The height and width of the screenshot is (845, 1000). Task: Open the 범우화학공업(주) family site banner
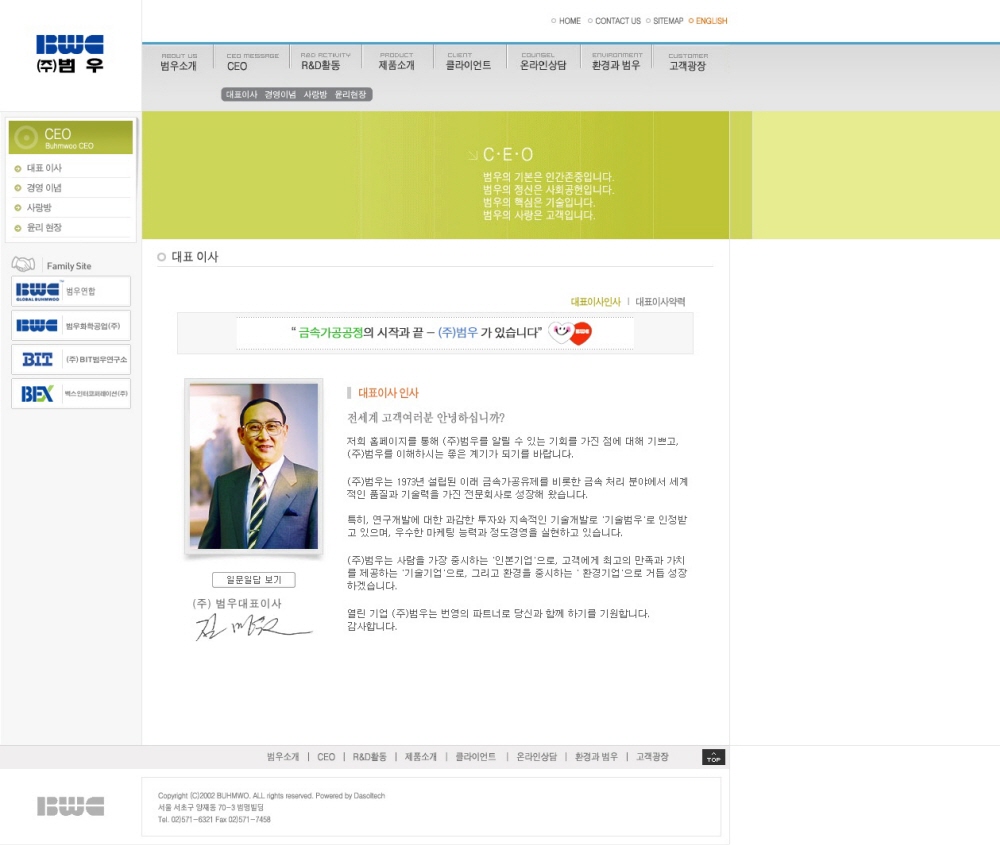click(x=71, y=325)
